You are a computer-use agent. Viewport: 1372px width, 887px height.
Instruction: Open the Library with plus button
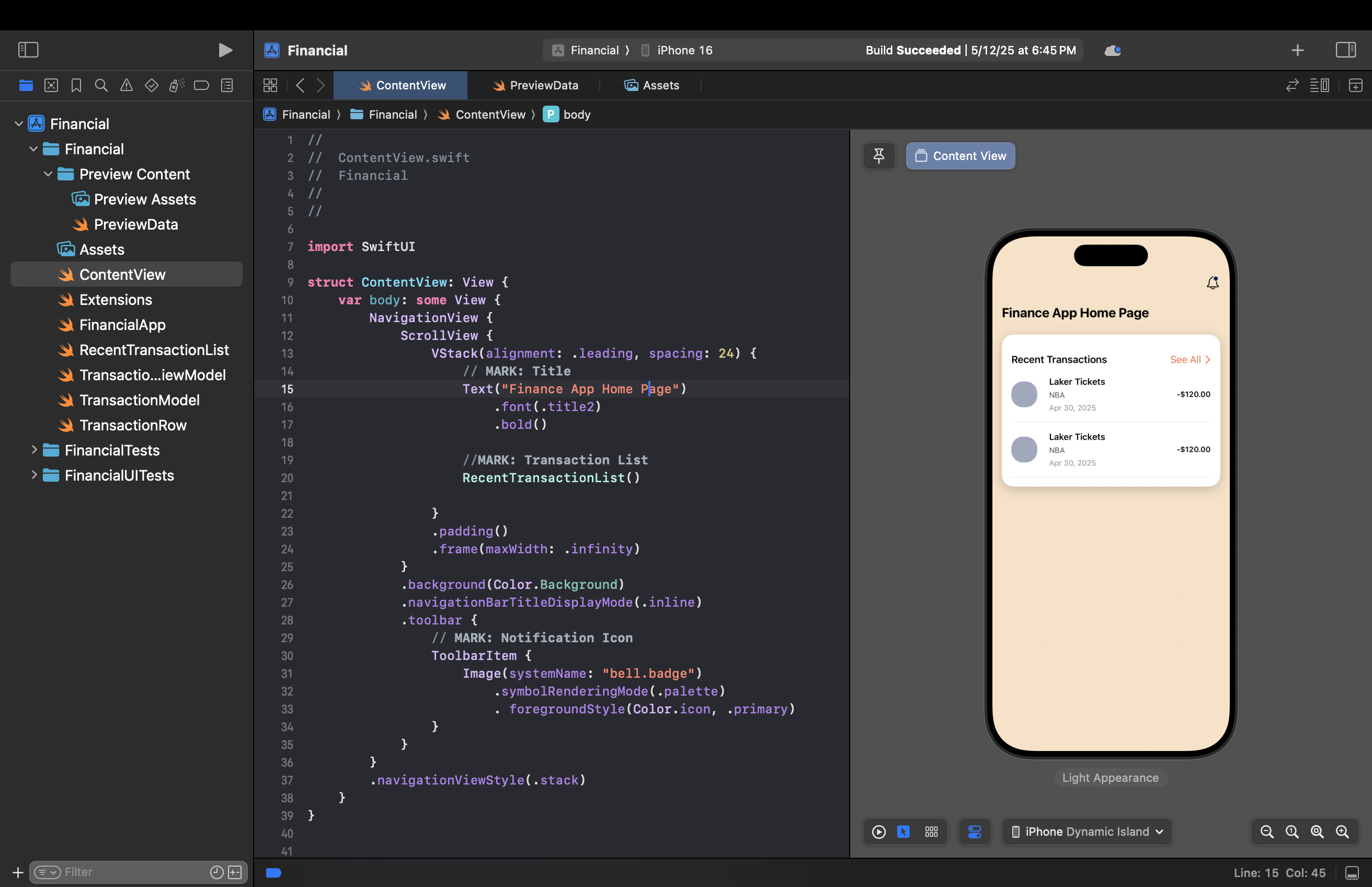click(1297, 51)
